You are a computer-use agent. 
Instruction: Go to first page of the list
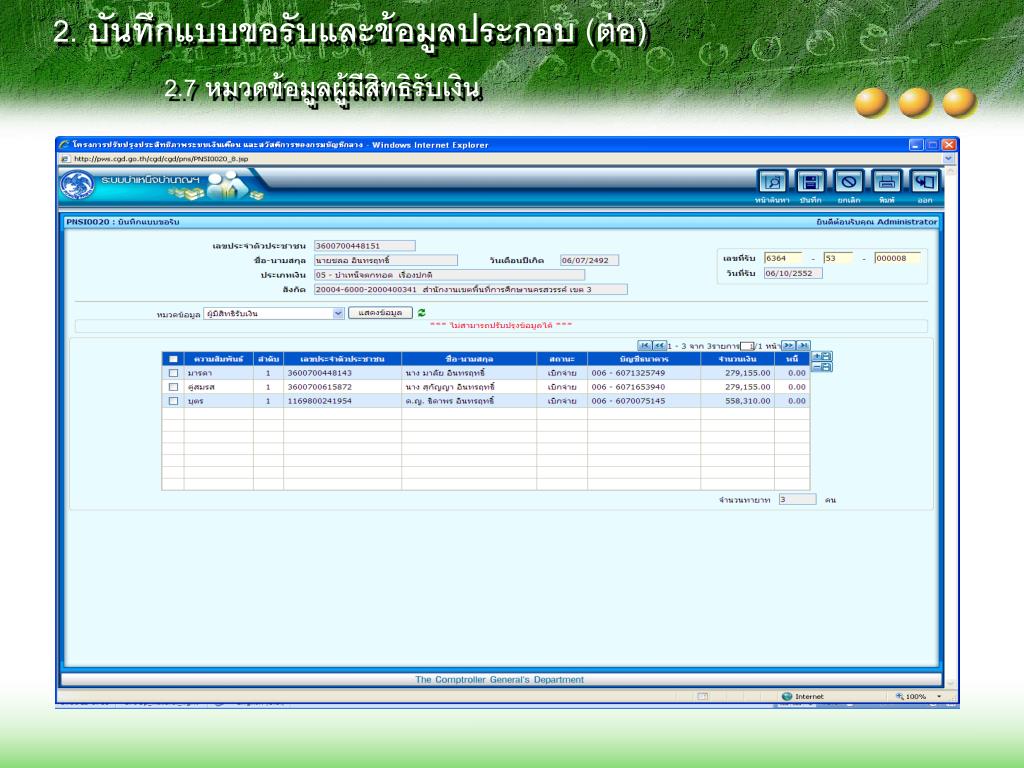[x=645, y=345]
